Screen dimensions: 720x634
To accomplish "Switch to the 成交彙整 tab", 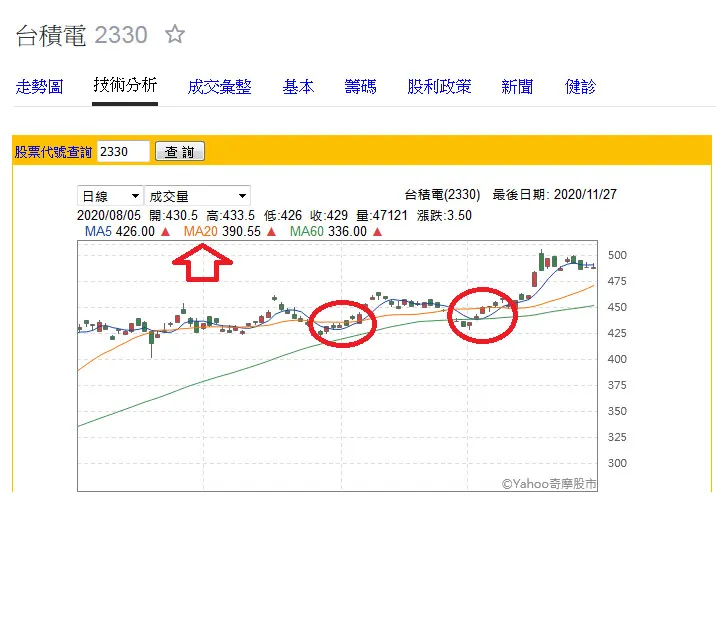I will tap(219, 87).
